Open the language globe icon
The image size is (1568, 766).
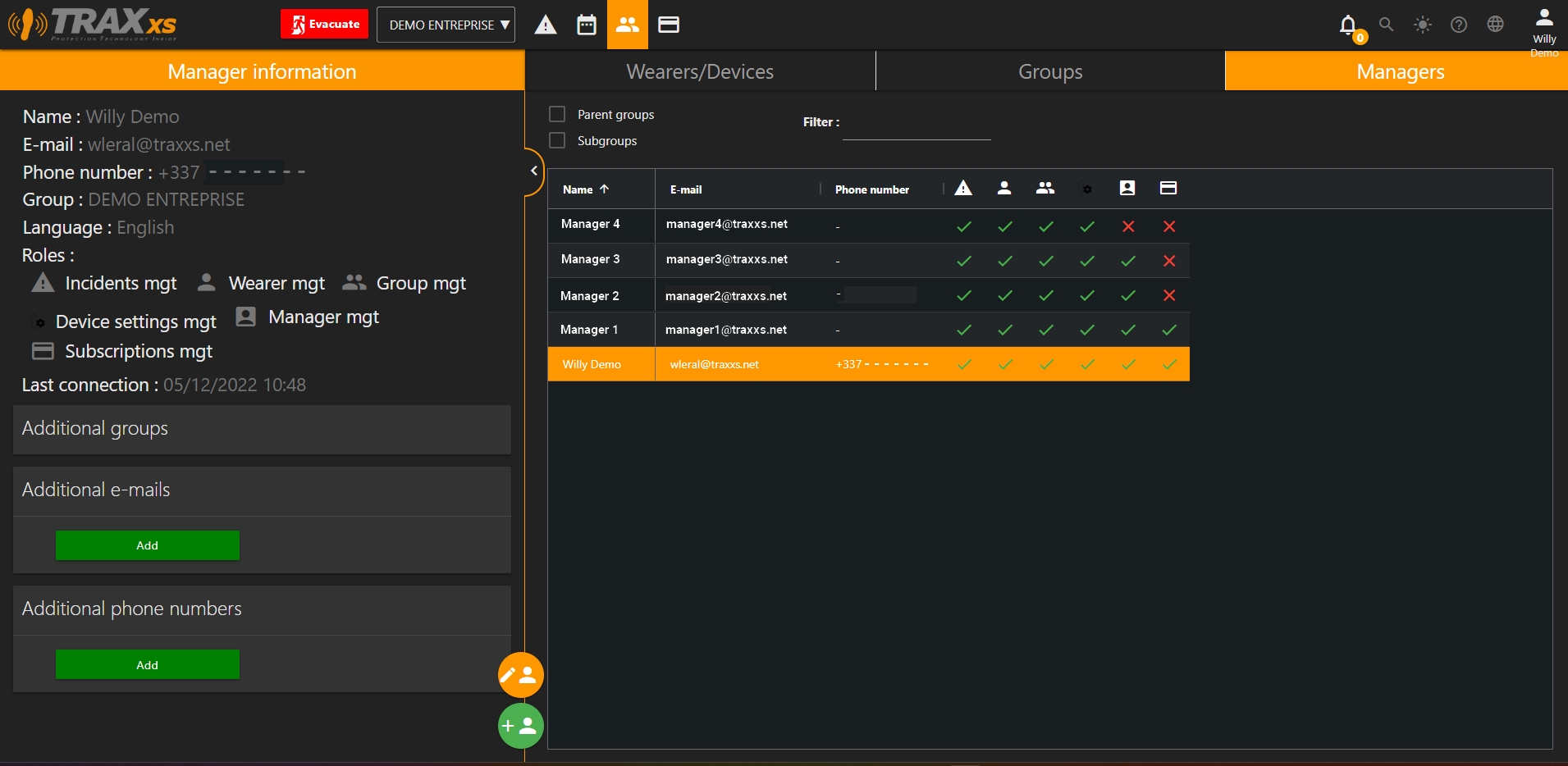coord(1496,25)
